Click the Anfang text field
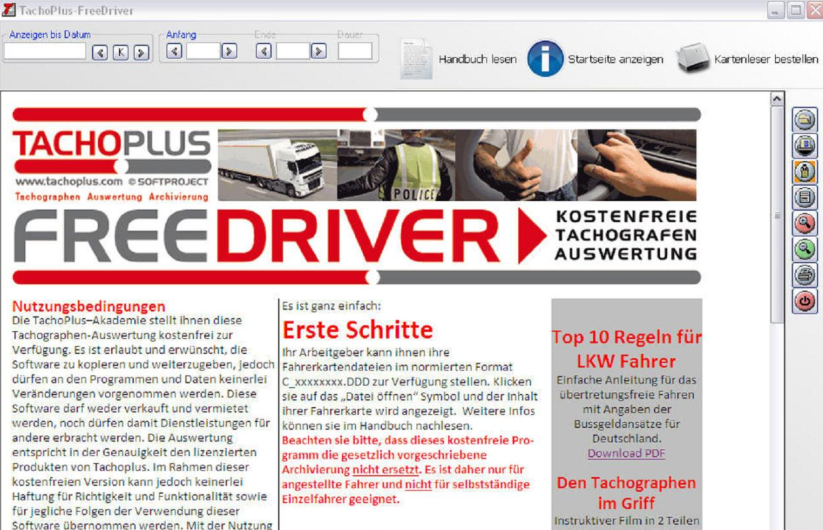The width and height of the screenshot is (823, 530). (202, 51)
